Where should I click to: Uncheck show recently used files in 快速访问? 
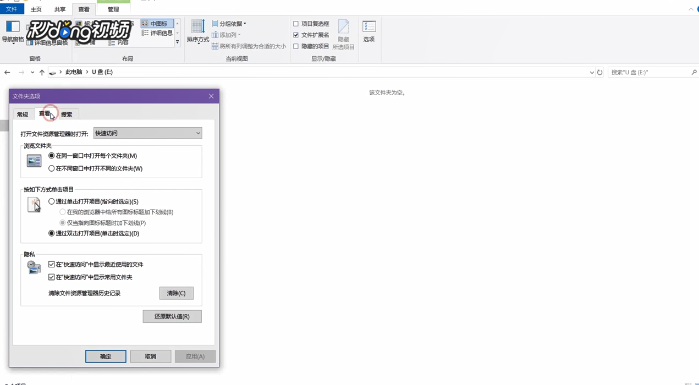coord(51,264)
